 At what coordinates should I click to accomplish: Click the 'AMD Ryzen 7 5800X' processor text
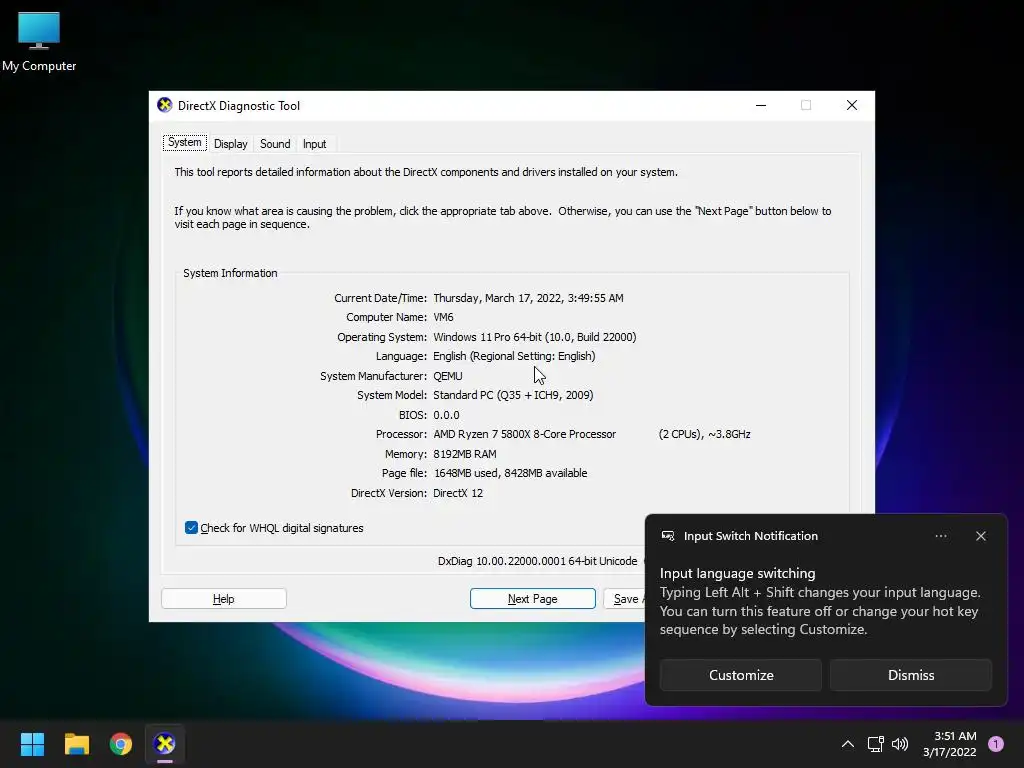[482, 434]
